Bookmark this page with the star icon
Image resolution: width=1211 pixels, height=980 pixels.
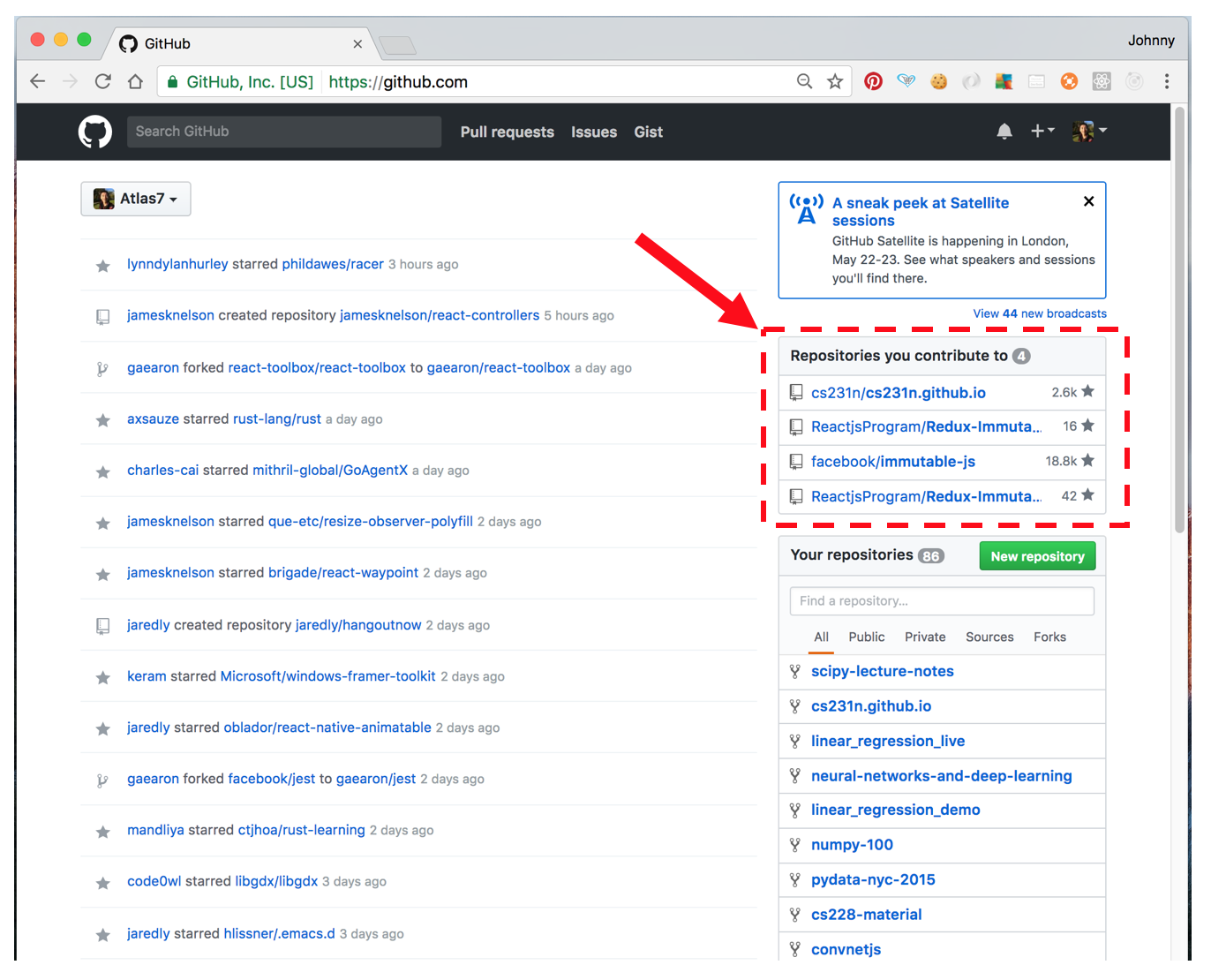pos(835,81)
